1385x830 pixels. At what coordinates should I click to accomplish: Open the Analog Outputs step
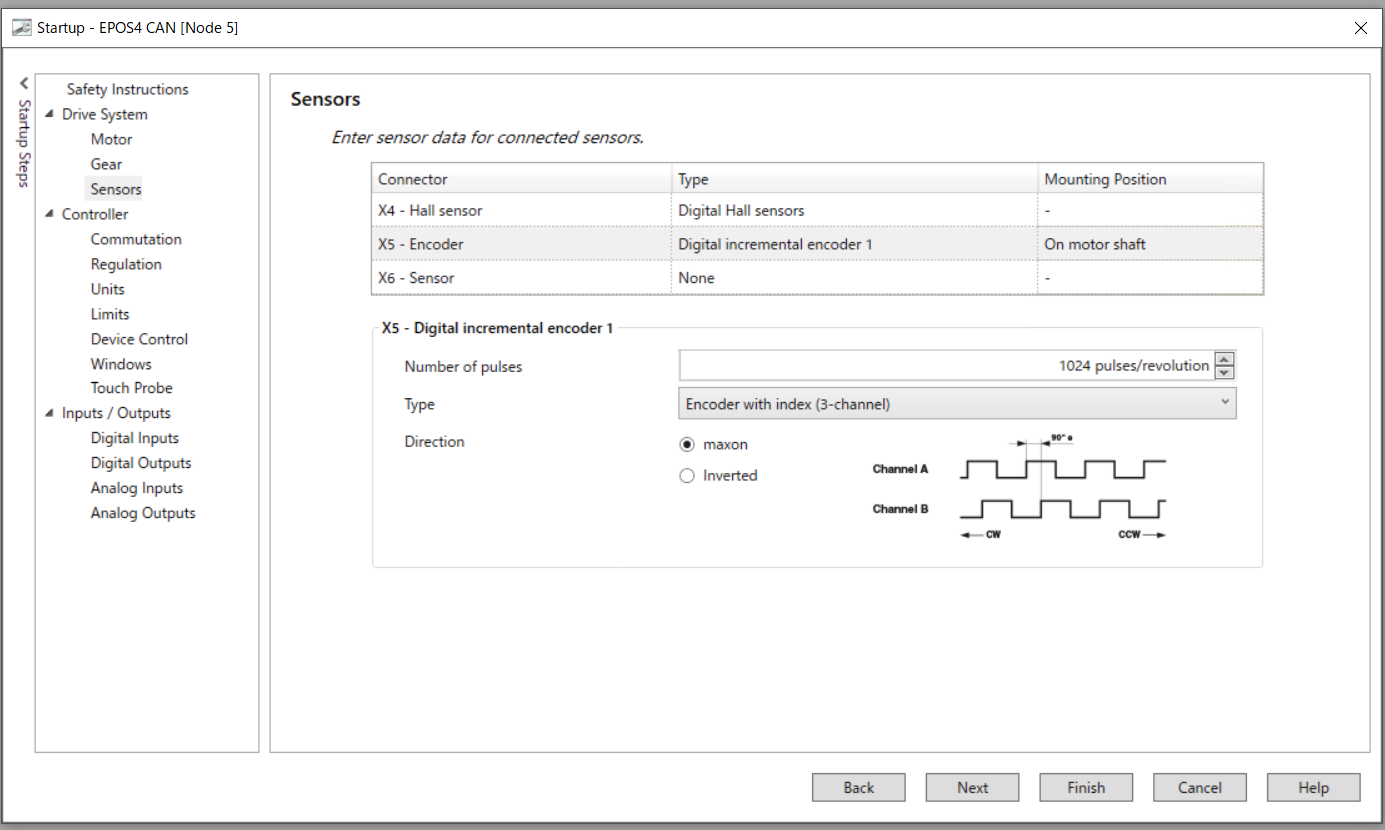click(x=143, y=513)
